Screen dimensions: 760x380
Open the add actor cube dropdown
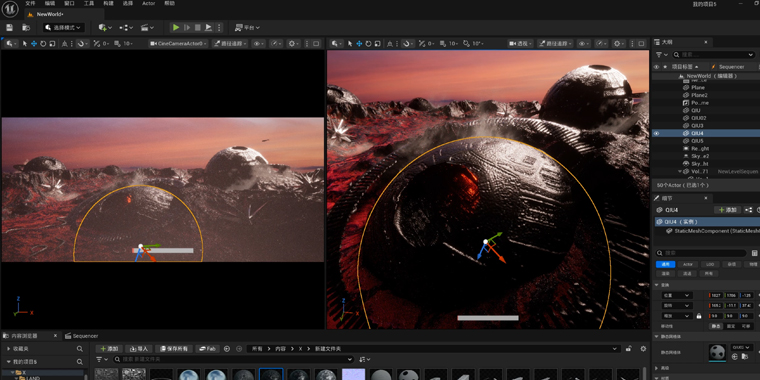(x=105, y=28)
